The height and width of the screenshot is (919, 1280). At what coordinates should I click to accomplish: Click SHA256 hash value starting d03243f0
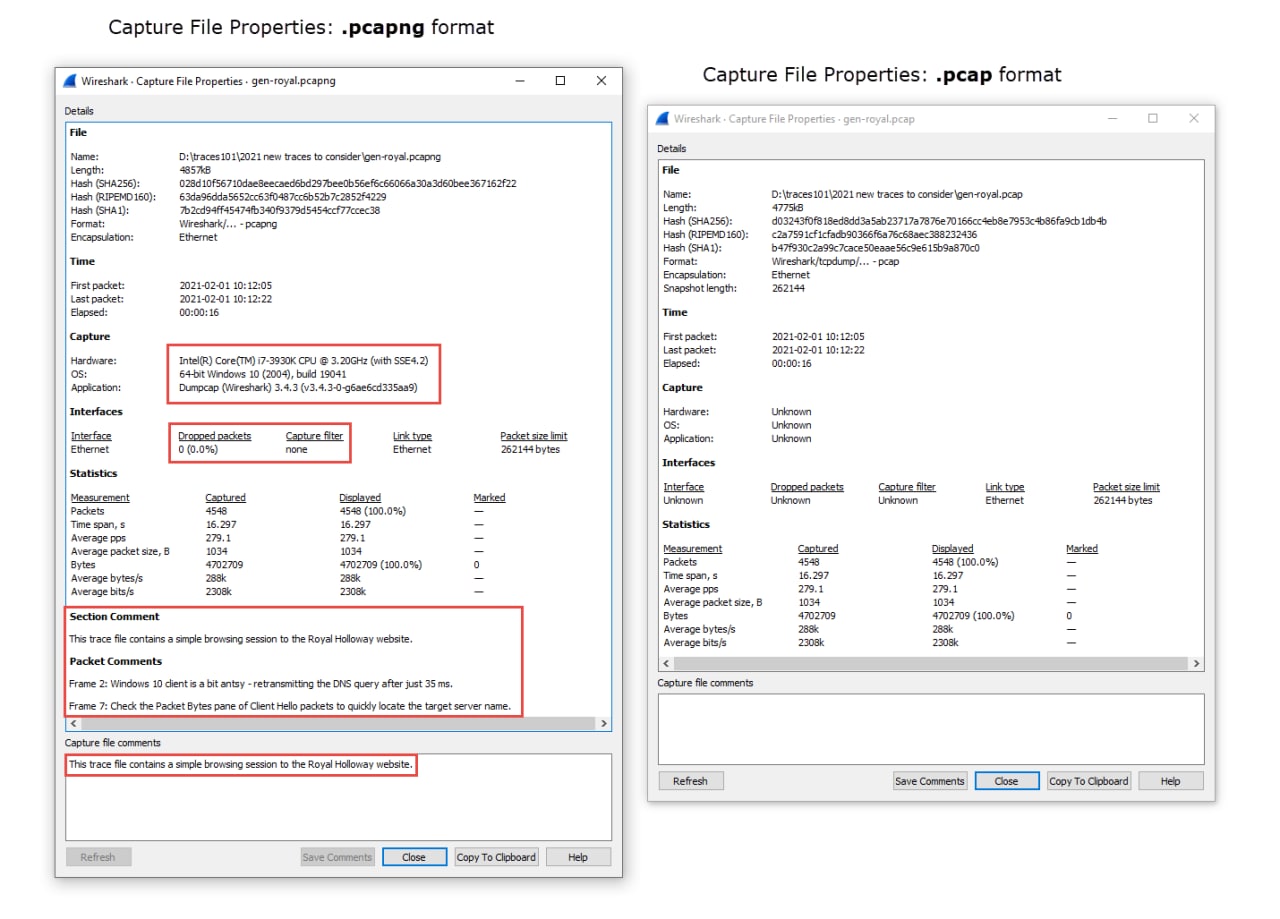click(939, 221)
